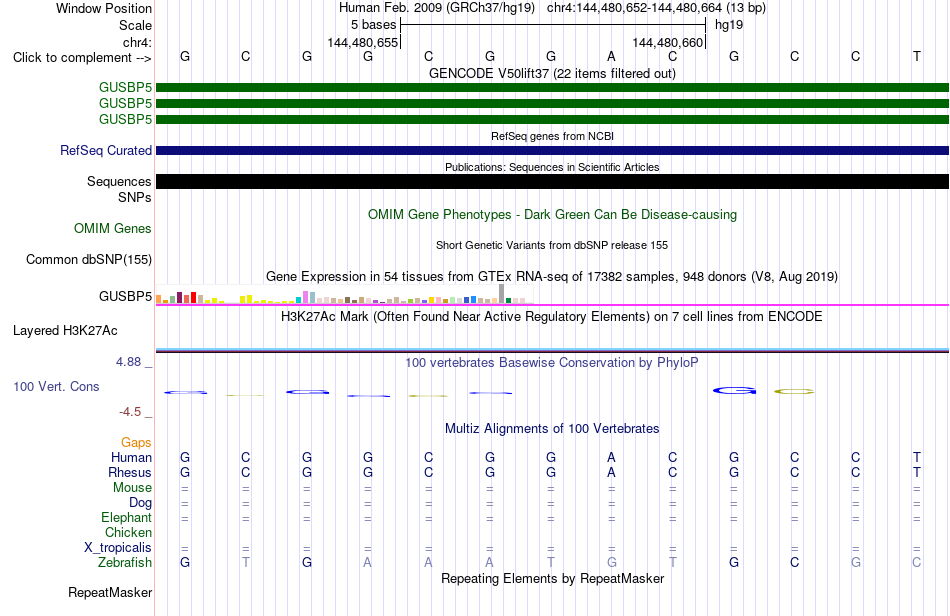The width and height of the screenshot is (950, 616).
Task: Click the T base in the complement sequence row
Action: (917, 56)
